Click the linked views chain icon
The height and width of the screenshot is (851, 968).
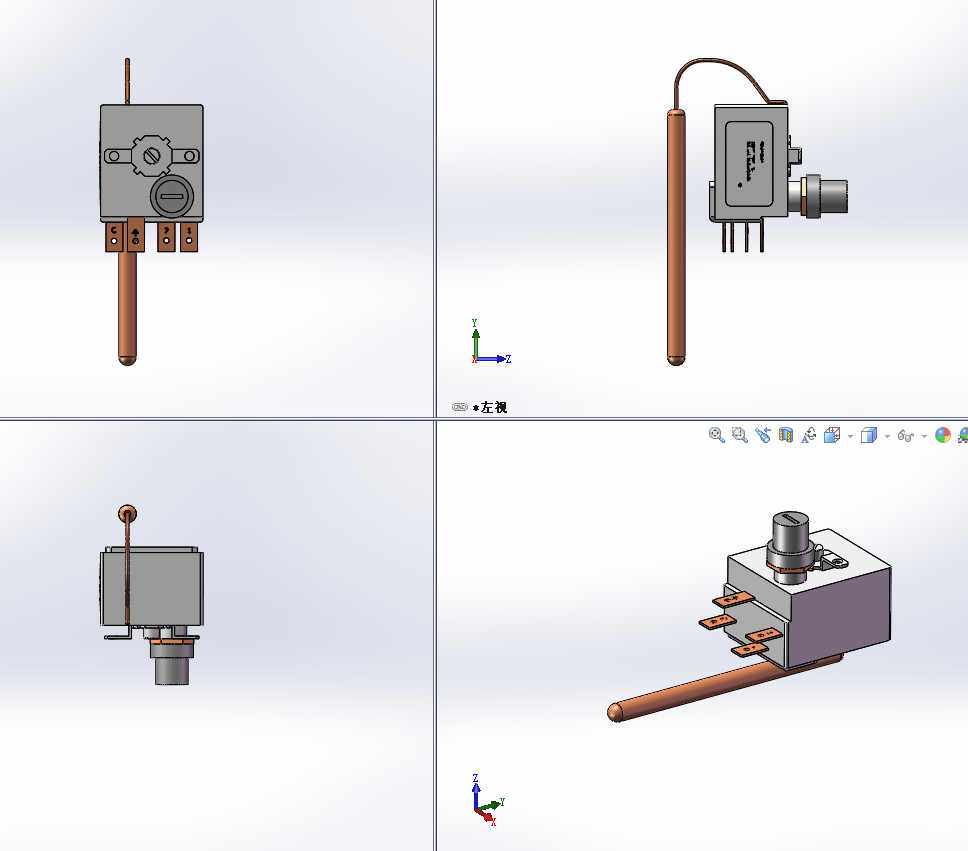click(459, 407)
